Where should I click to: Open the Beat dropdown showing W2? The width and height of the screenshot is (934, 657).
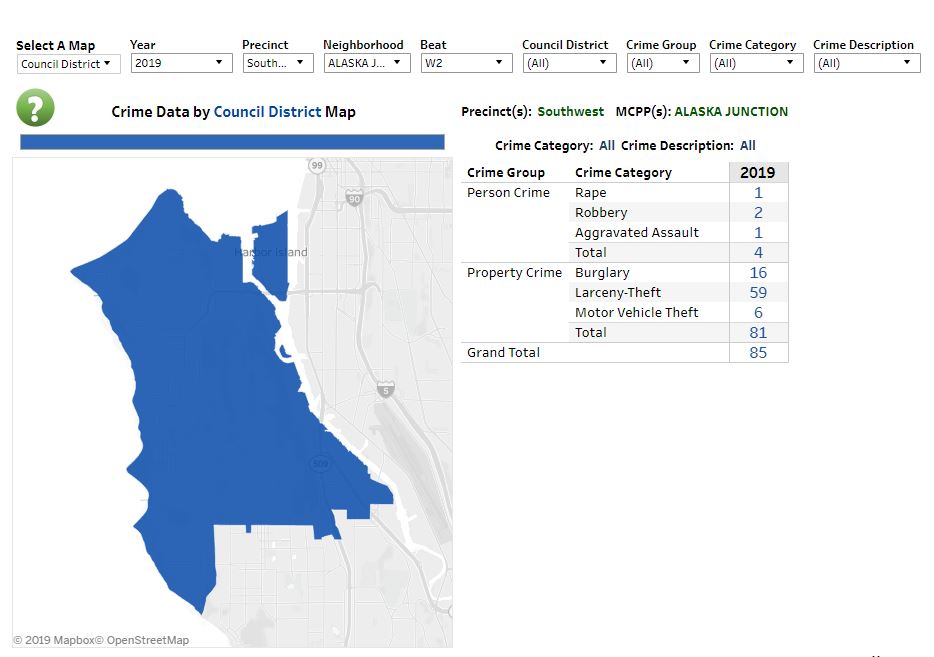point(466,63)
